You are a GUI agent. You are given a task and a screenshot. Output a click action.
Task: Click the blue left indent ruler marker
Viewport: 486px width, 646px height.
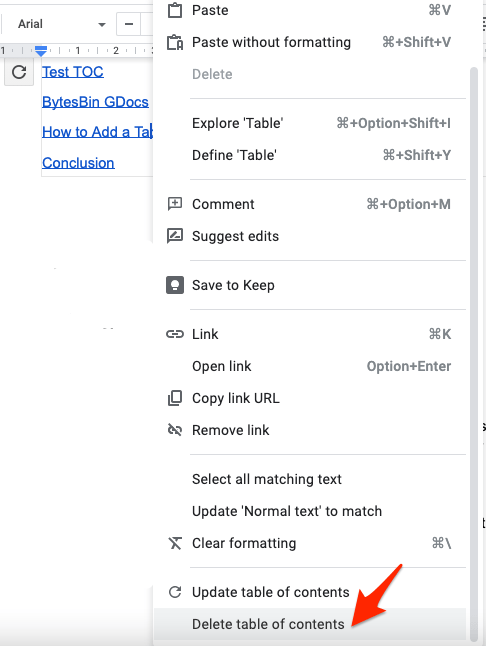pyautogui.click(x=40, y=51)
